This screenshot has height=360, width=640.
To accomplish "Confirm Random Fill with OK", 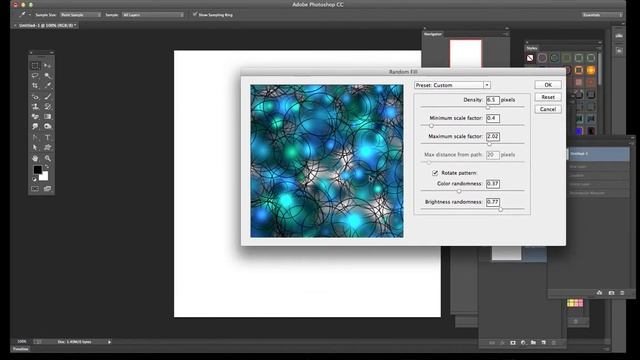I will pos(548,85).
